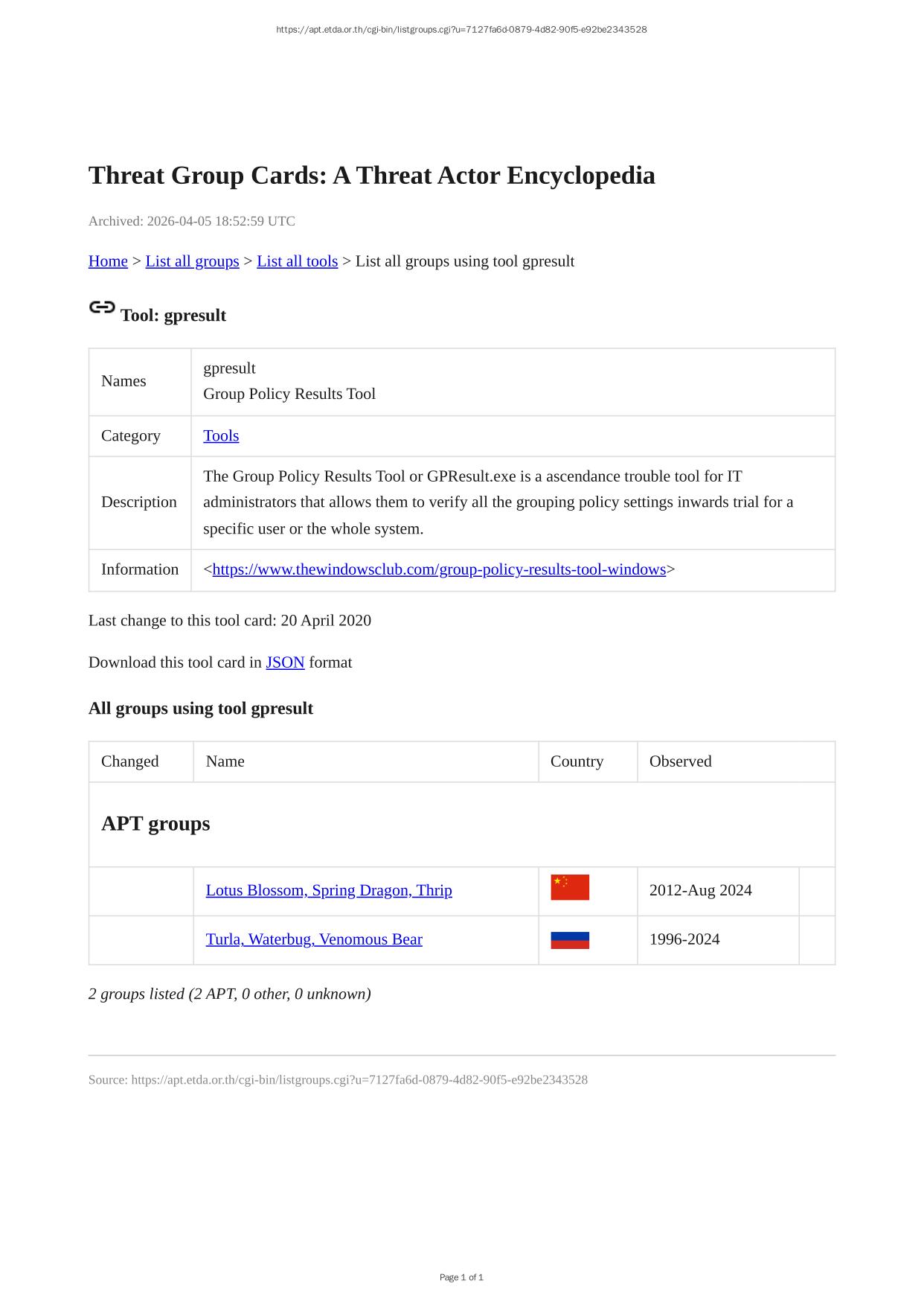Click the chain link icon beside Tool: gpresult
The width and height of the screenshot is (924, 1307).
coord(102,307)
